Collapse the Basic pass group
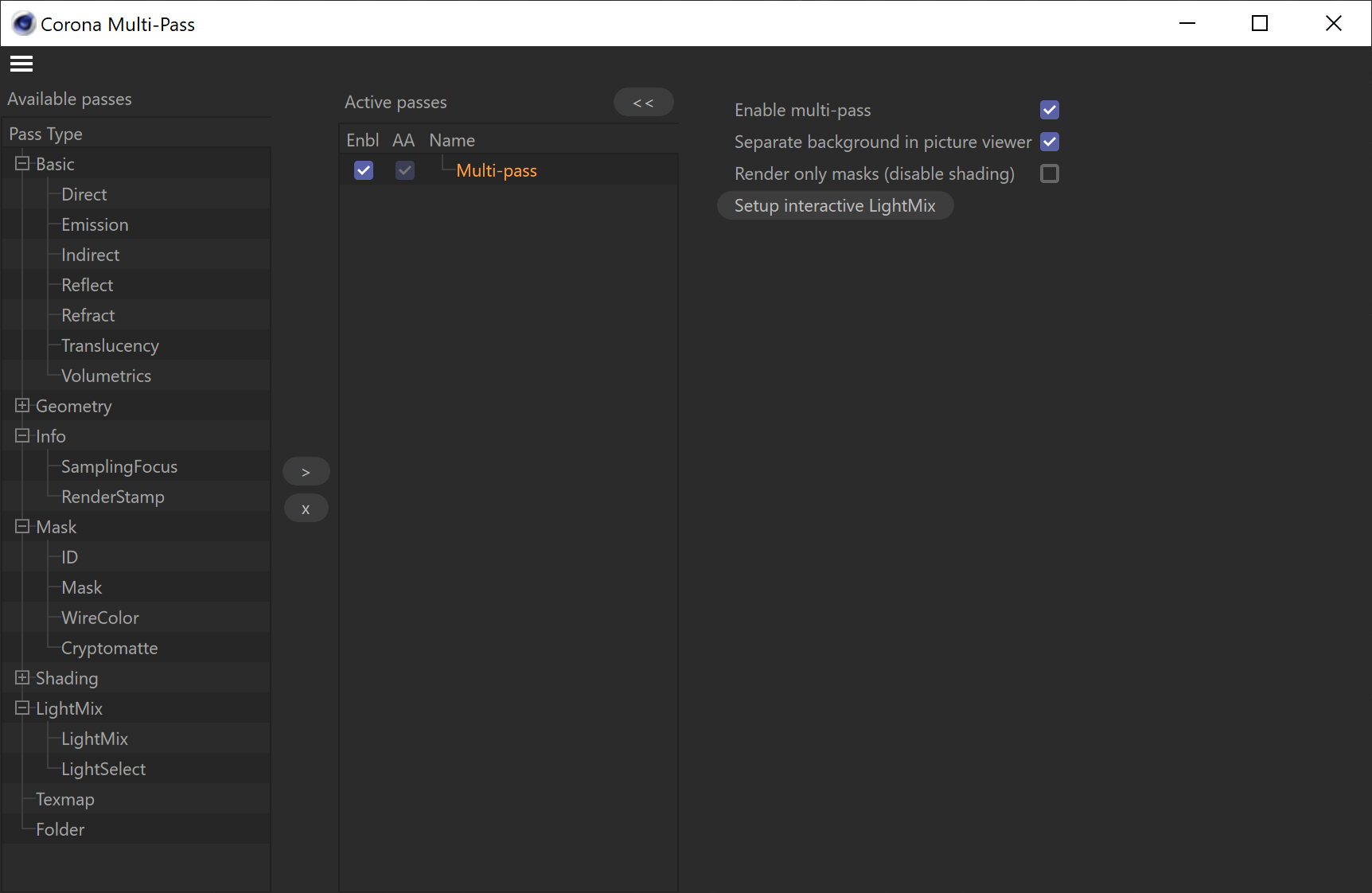 click(x=22, y=164)
